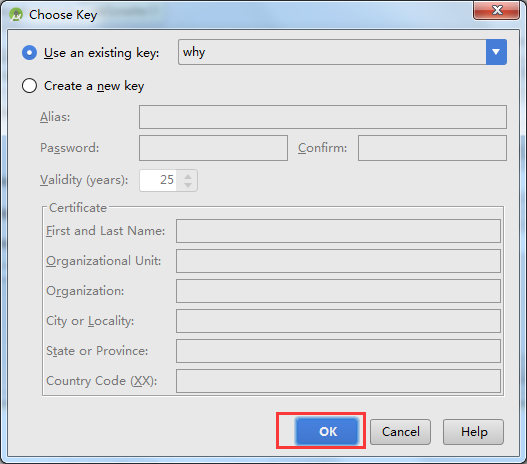
Task: Click the Organizational Unit field
Action: point(338,261)
